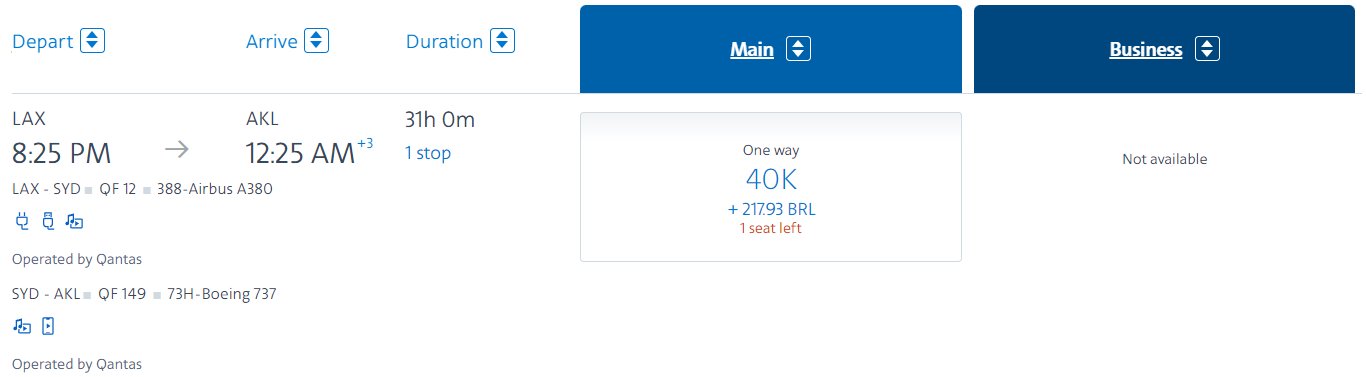
Task: Sort flights by Depart column label
Action: pos(43,42)
